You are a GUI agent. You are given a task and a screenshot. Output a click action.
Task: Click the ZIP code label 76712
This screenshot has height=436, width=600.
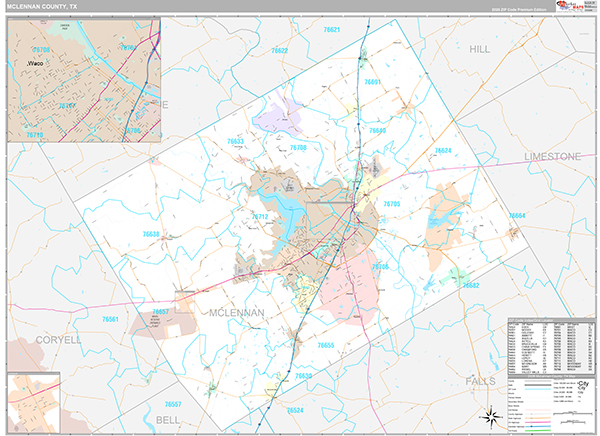coord(260,217)
